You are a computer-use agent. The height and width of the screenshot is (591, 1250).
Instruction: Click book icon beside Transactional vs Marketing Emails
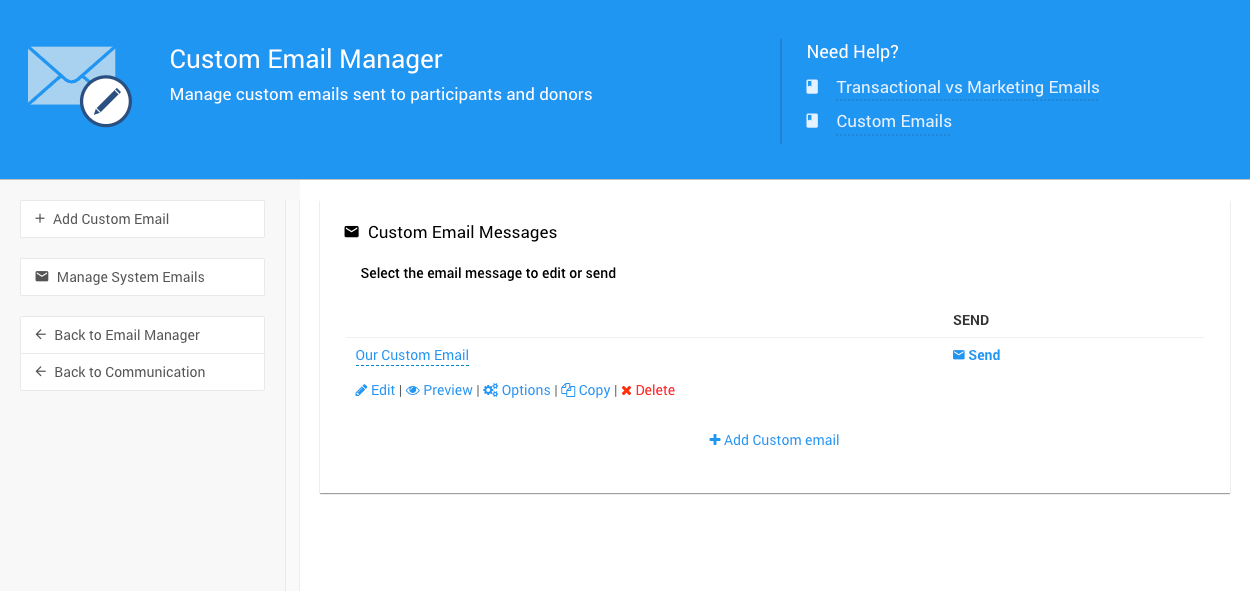[812, 87]
